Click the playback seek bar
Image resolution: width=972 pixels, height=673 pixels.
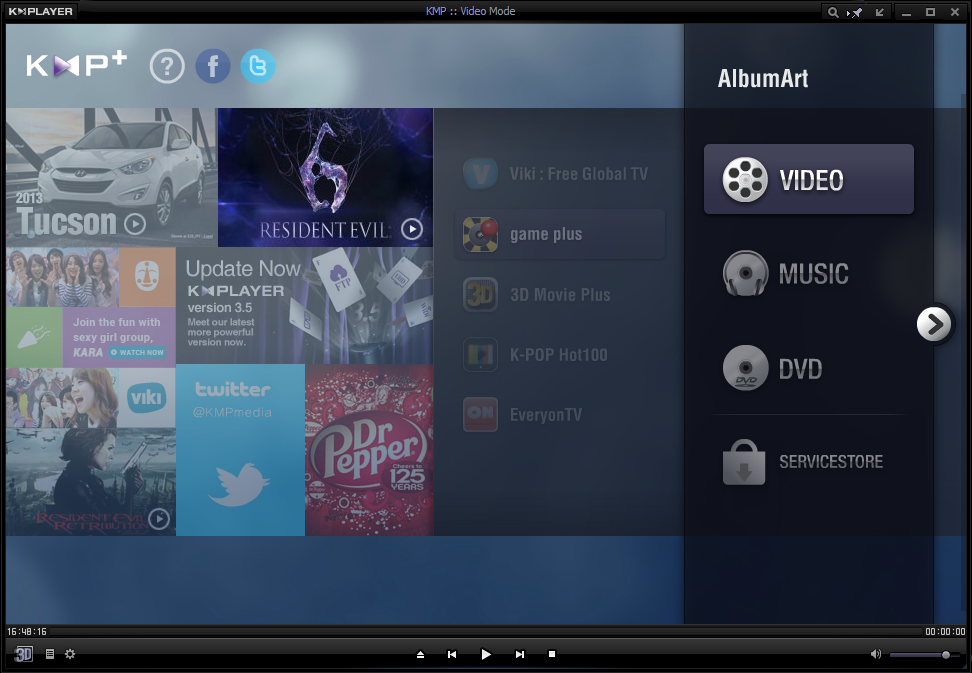(485, 631)
